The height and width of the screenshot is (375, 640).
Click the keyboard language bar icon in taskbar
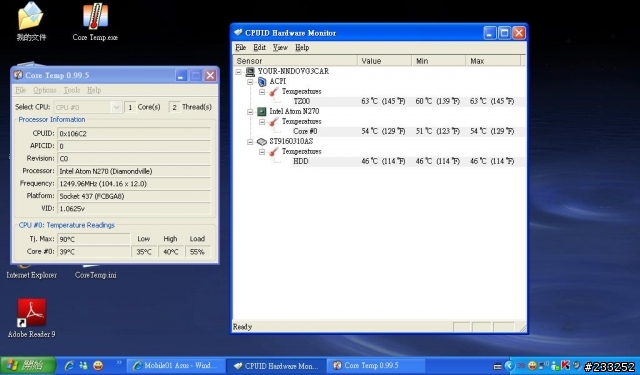pyautogui.click(x=498, y=366)
